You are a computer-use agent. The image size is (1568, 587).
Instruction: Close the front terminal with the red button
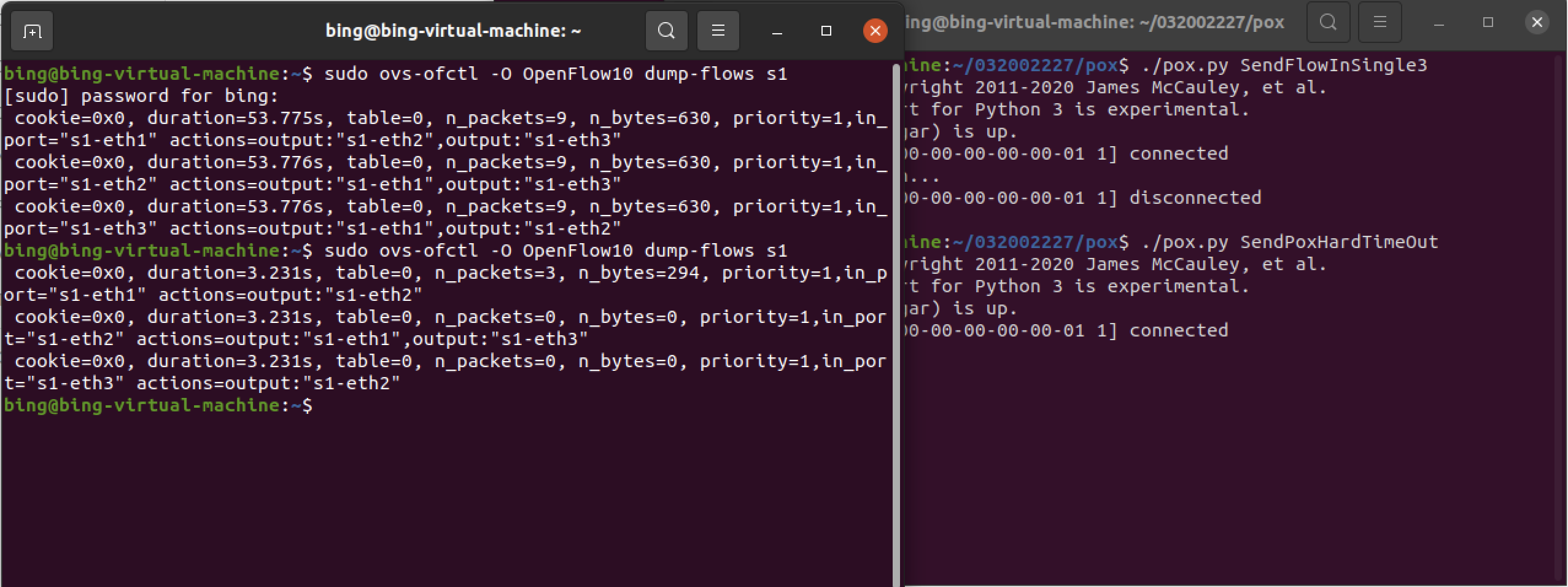[x=875, y=31]
